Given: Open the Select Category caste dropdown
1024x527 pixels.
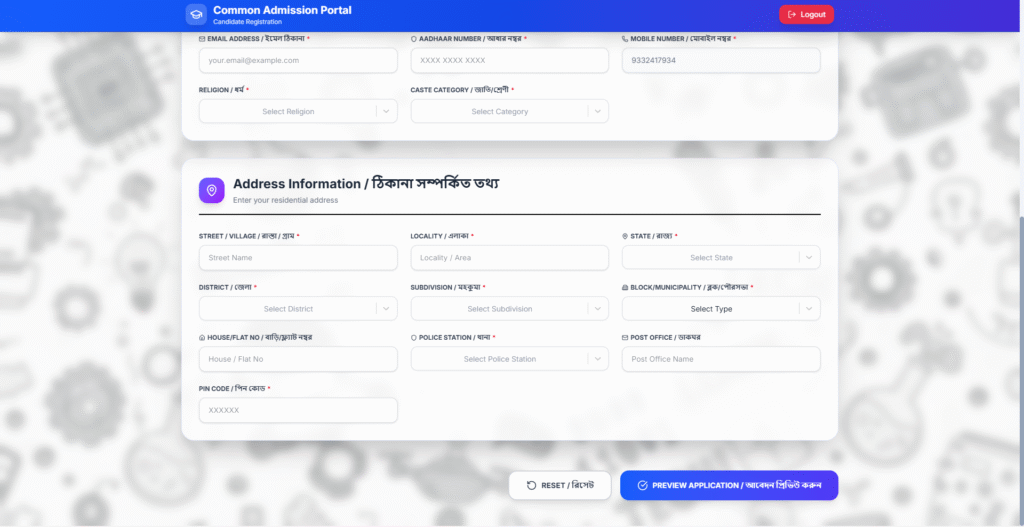Looking at the screenshot, I should click(509, 112).
